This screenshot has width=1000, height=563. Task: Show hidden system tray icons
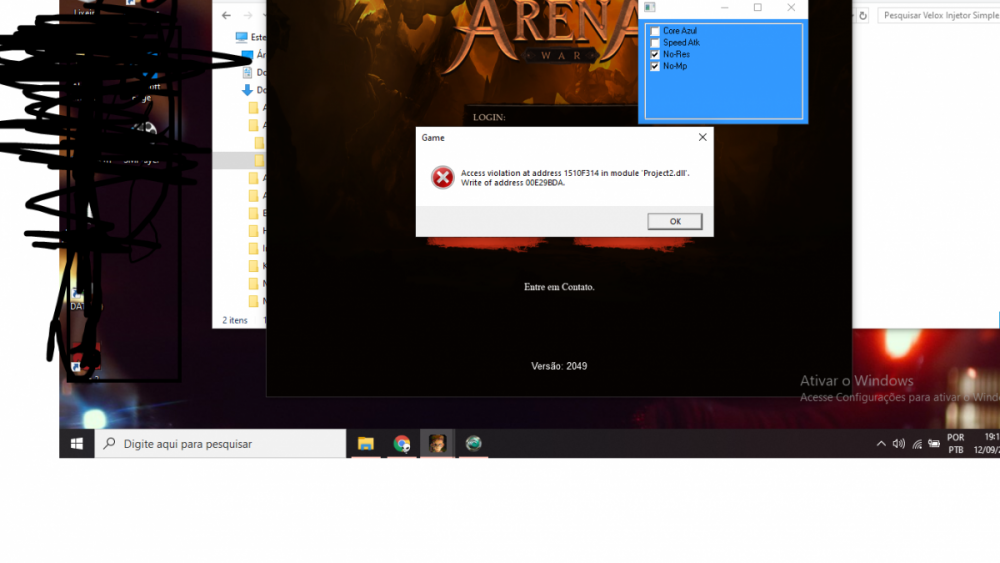(881, 444)
